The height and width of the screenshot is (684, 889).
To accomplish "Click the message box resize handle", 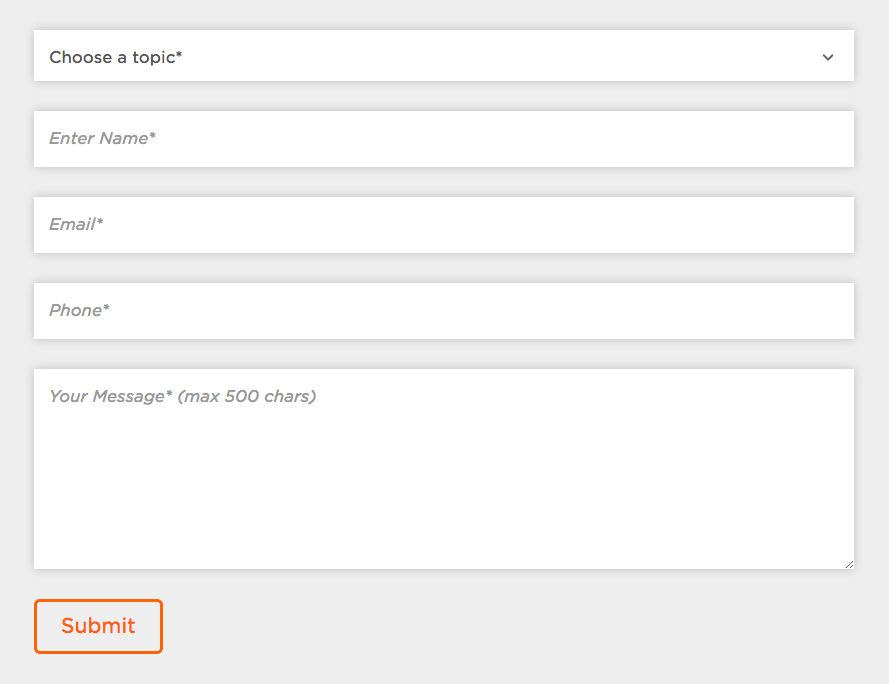I will pos(849,562).
